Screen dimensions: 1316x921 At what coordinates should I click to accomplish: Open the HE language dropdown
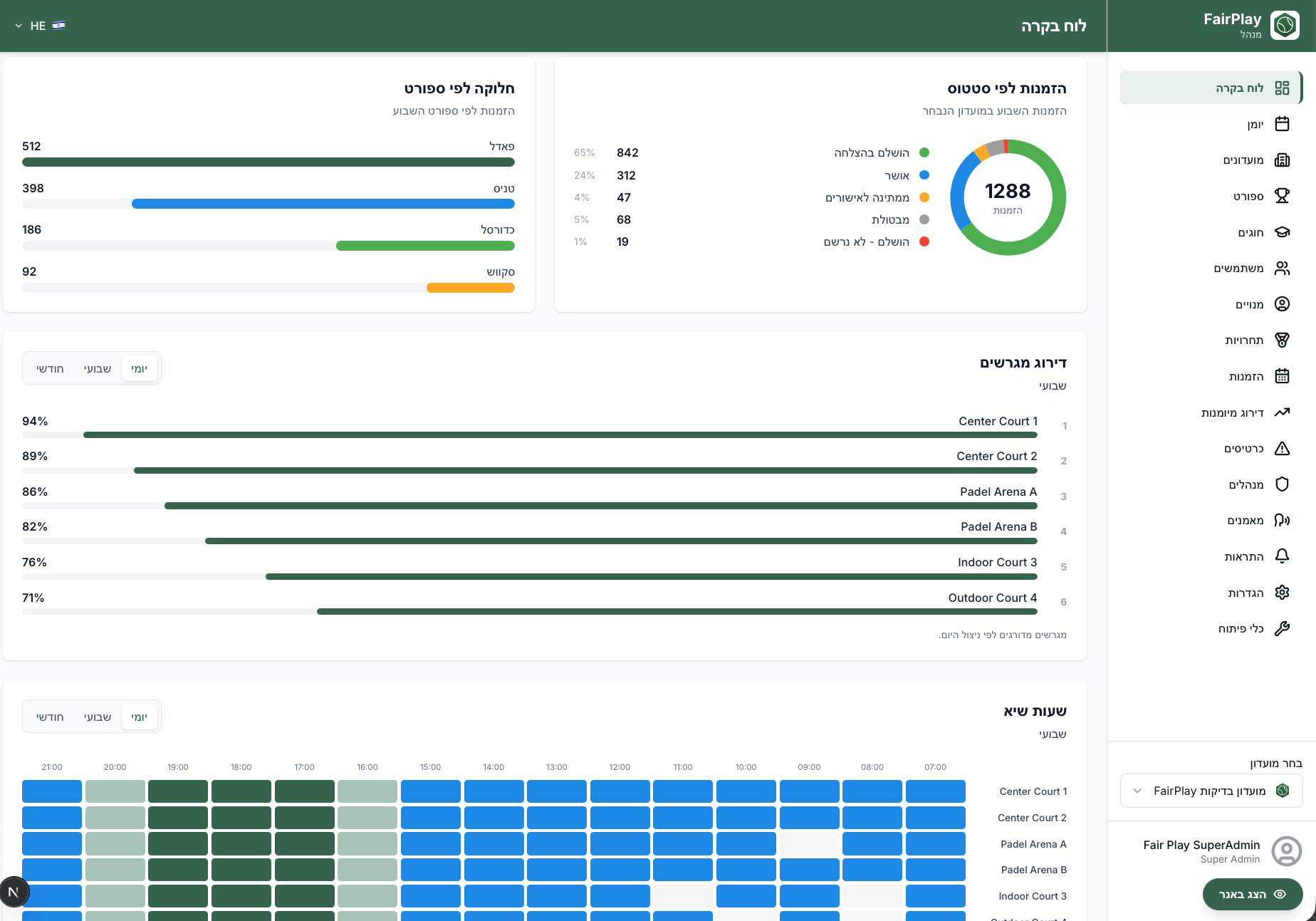pos(41,26)
